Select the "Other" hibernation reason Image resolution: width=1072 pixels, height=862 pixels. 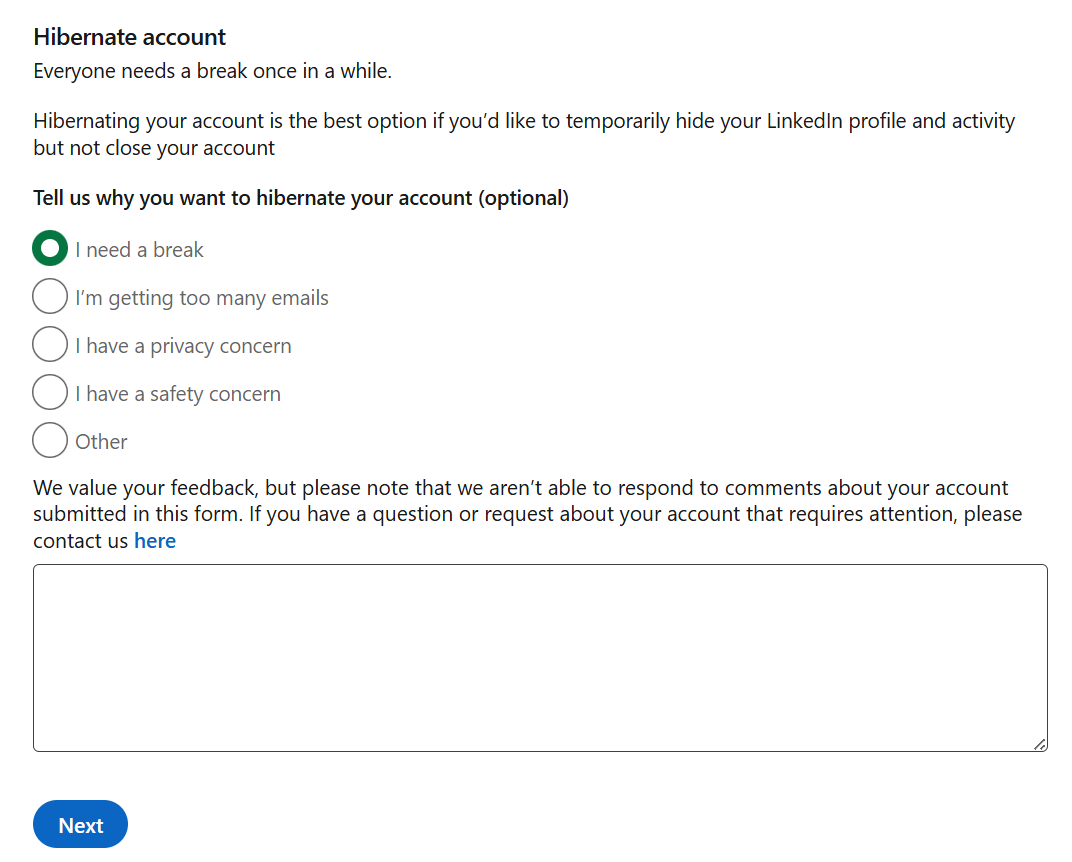[49, 440]
